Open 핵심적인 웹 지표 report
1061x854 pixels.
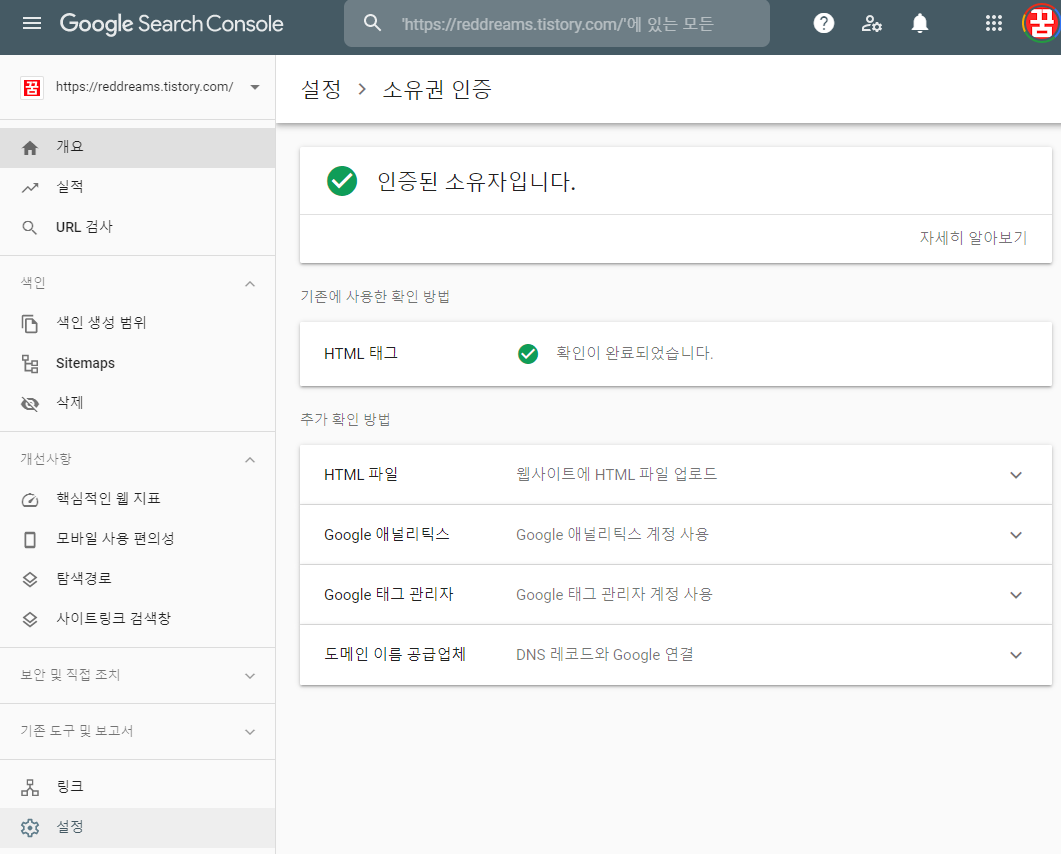137,499
